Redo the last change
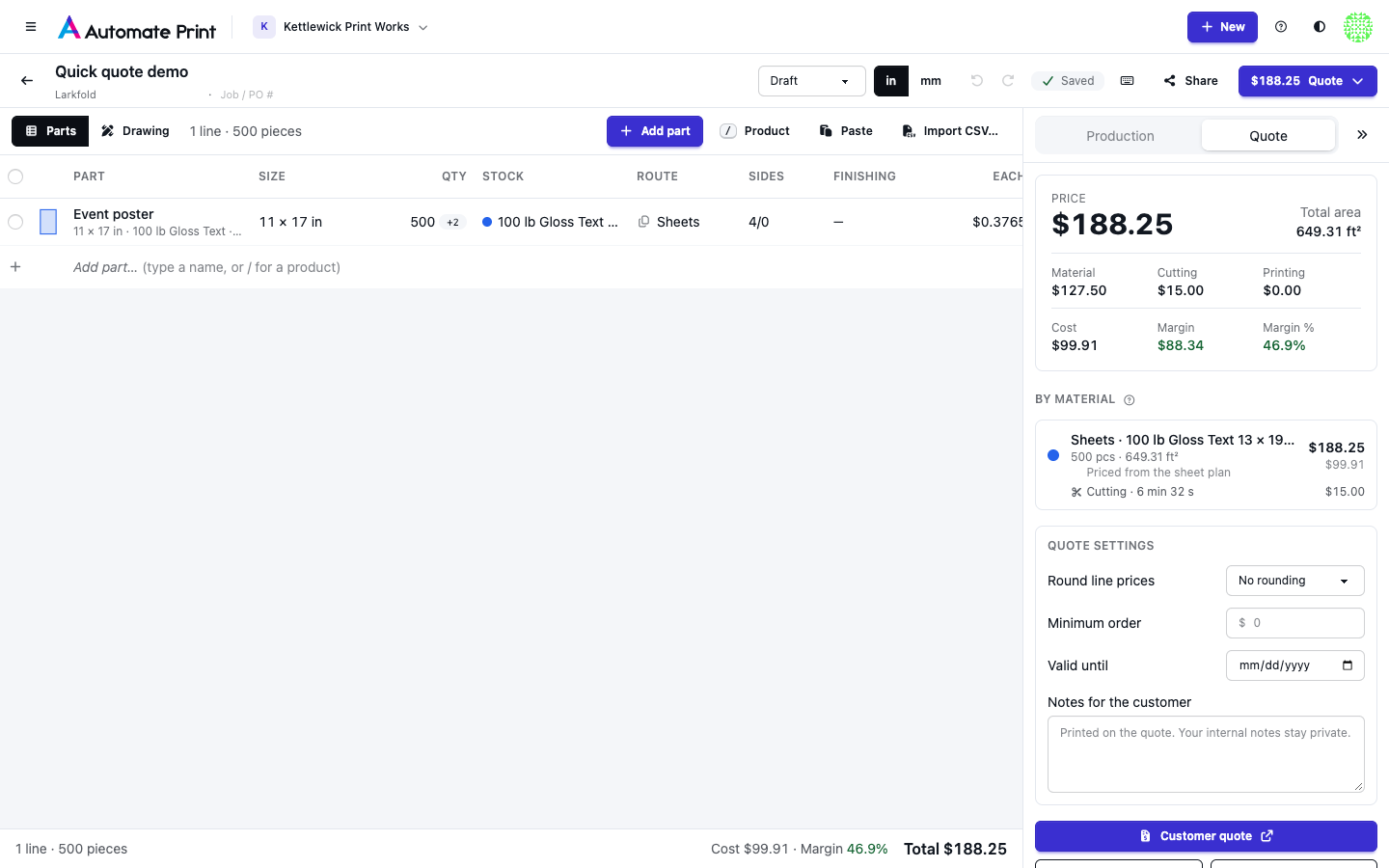 pos(1008,81)
